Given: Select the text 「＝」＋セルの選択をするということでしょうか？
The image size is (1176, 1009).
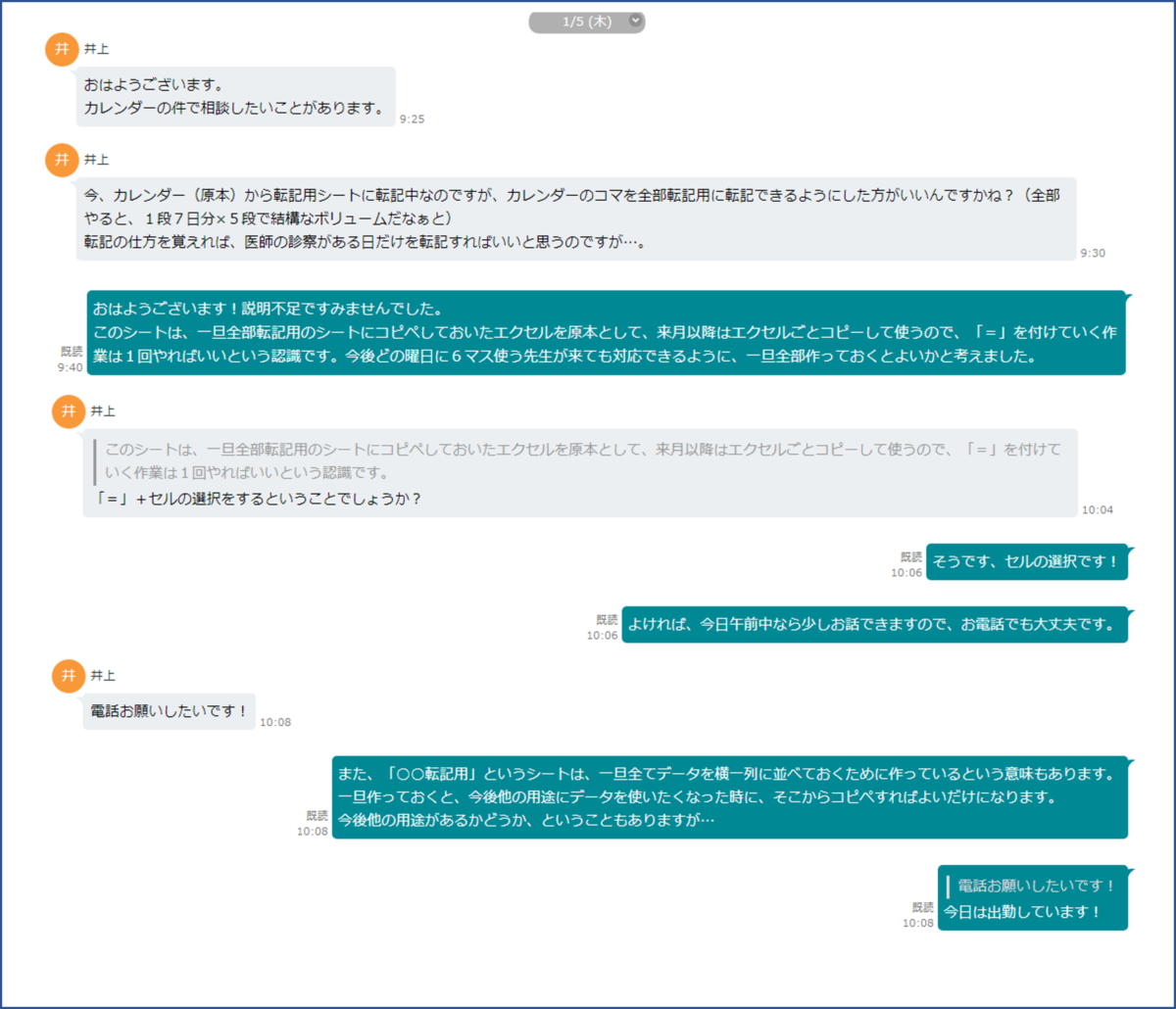Looking at the screenshot, I should coord(260,499).
